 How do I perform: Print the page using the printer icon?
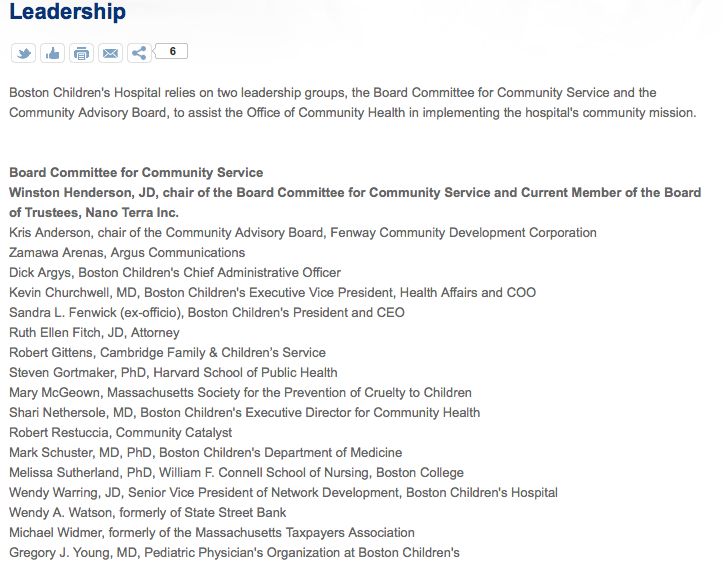click(x=81, y=53)
